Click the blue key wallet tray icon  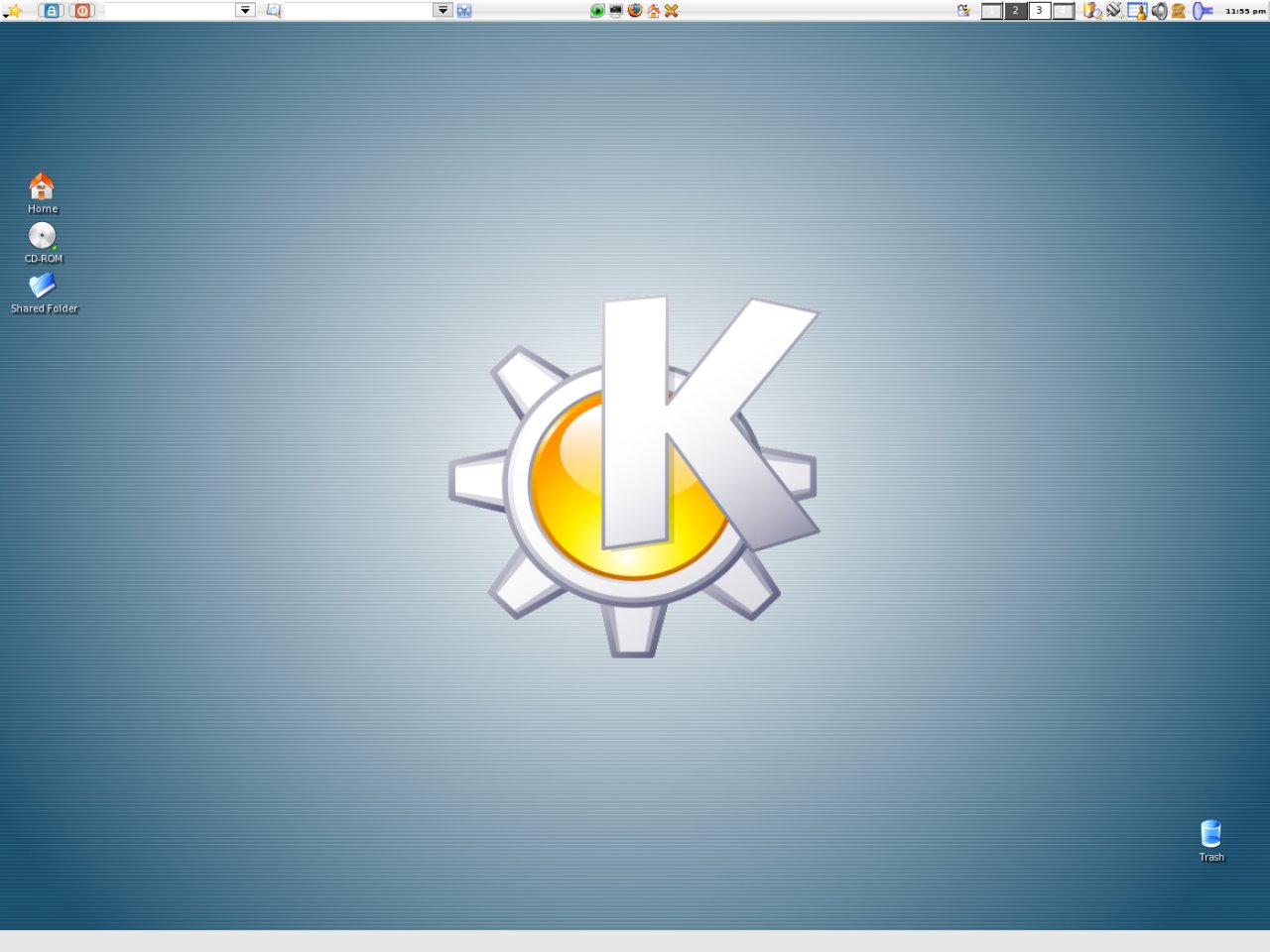(x=1203, y=11)
